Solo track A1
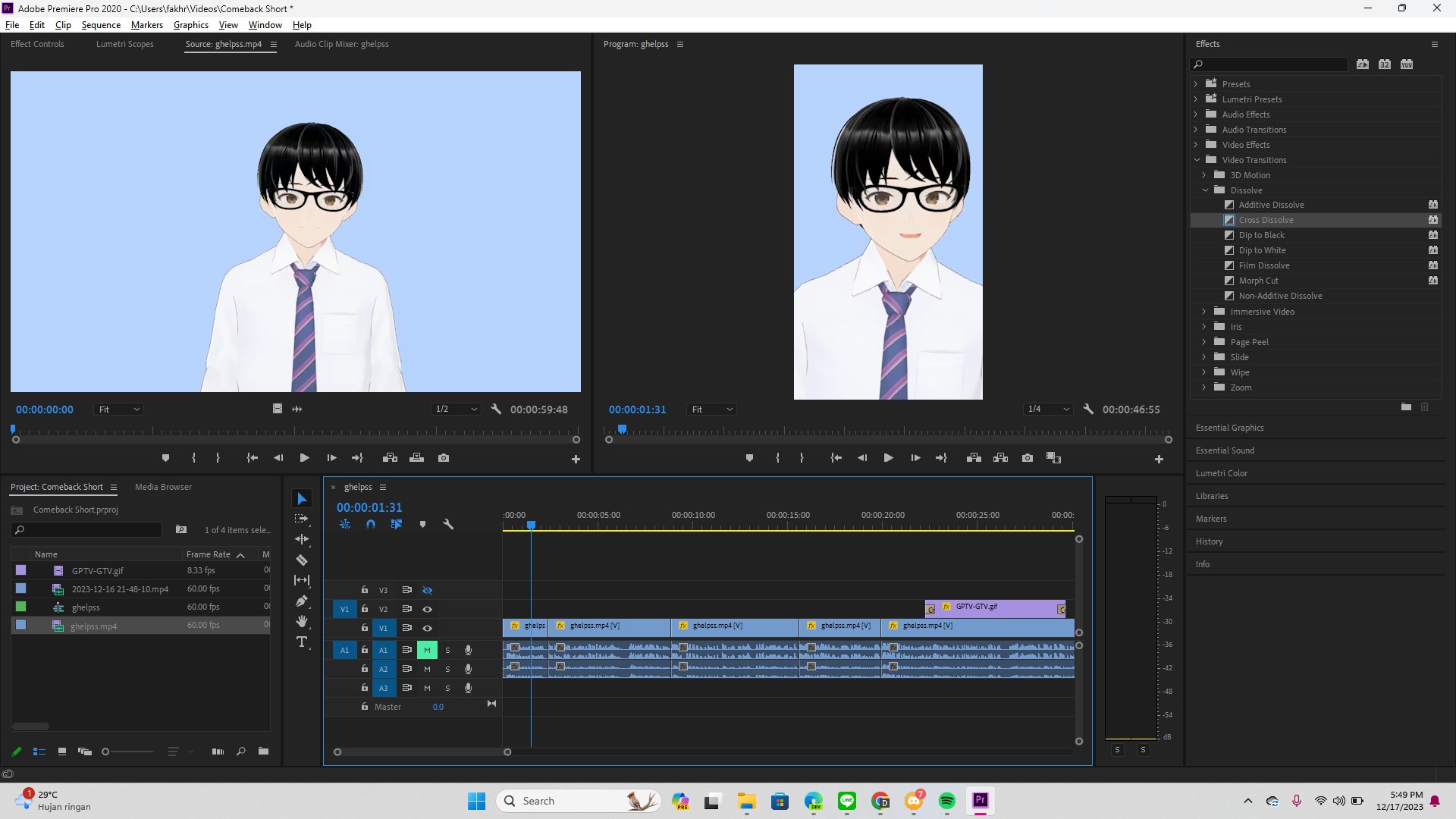 pos(447,650)
